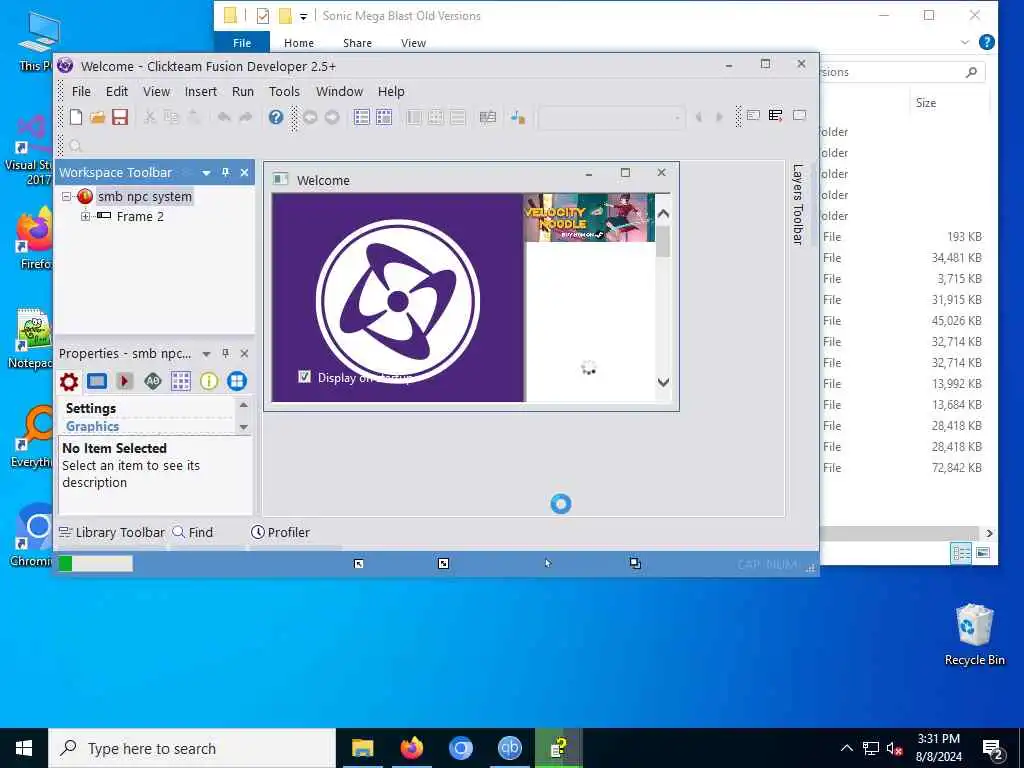Image resolution: width=1024 pixels, height=768 pixels.
Task: Switch to the Library Toolbar tab
Action: coord(112,532)
